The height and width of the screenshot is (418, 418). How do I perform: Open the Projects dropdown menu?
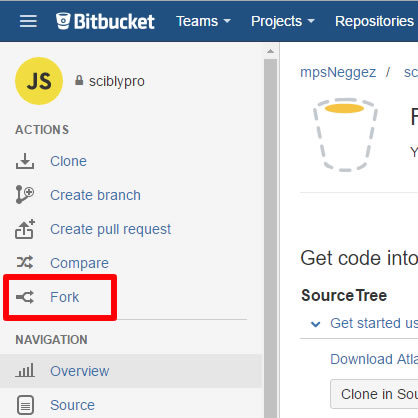click(x=283, y=21)
